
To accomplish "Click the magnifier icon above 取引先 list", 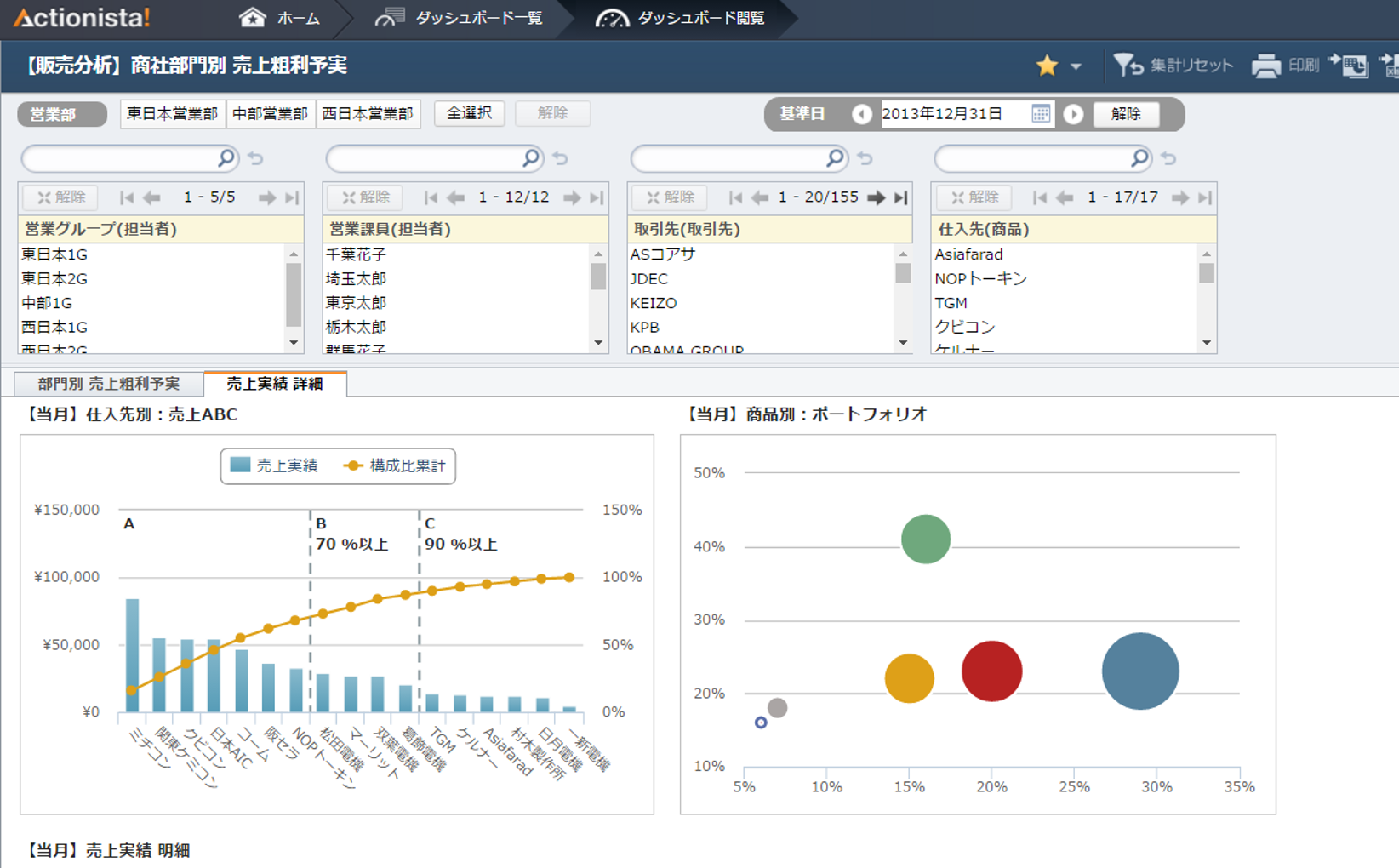I will [836, 157].
